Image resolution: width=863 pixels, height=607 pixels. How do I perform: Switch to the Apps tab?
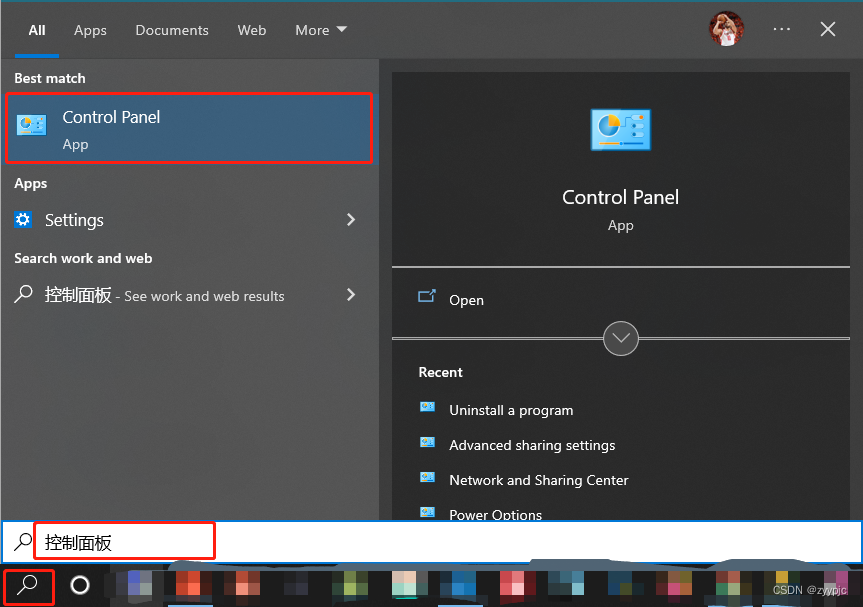[x=90, y=30]
